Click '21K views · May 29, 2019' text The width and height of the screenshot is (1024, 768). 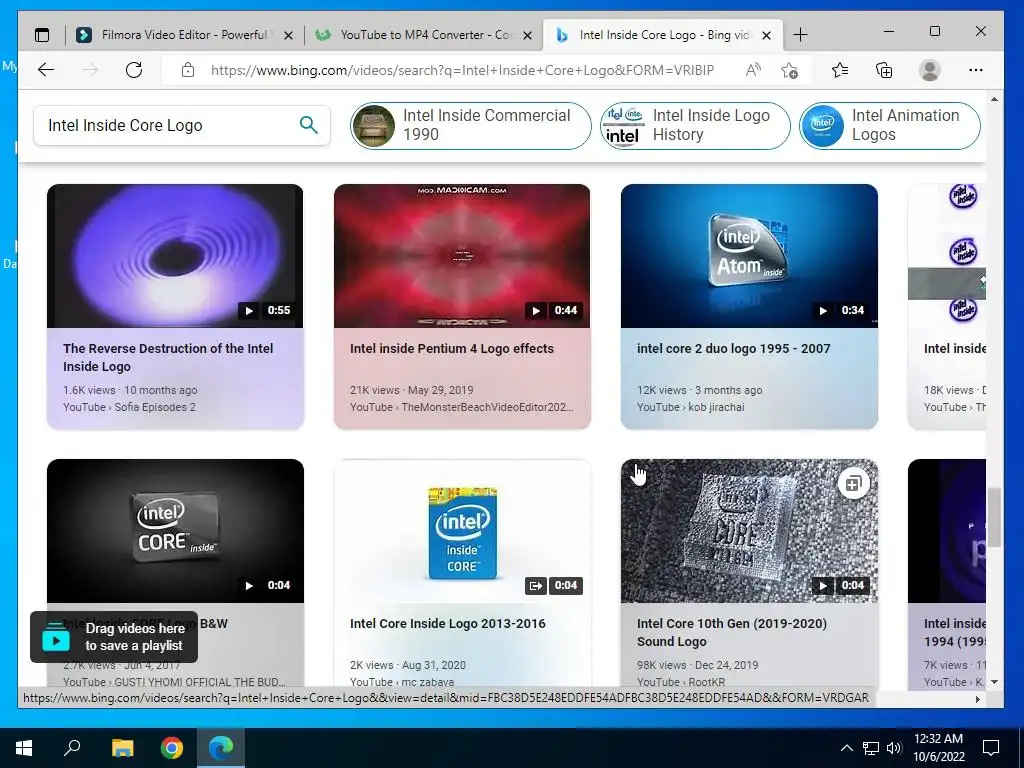(x=411, y=390)
